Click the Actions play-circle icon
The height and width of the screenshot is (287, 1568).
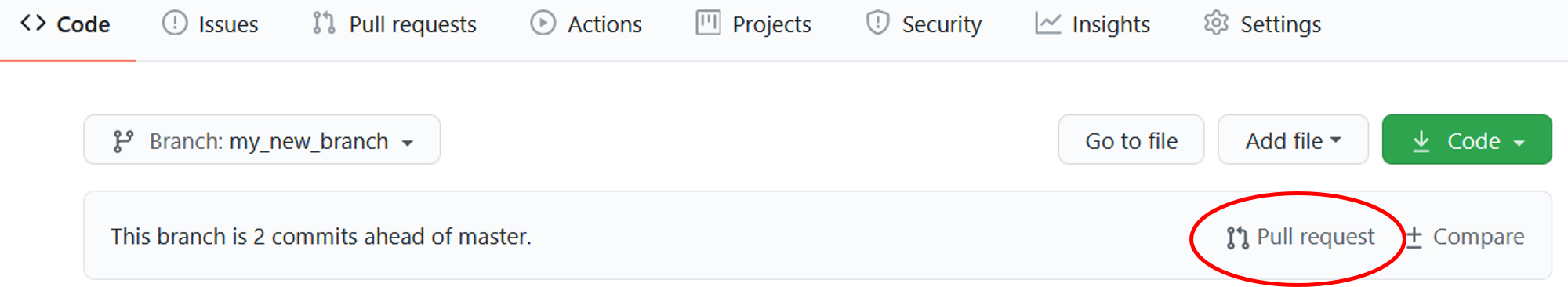pyautogui.click(x=543, y=24)
